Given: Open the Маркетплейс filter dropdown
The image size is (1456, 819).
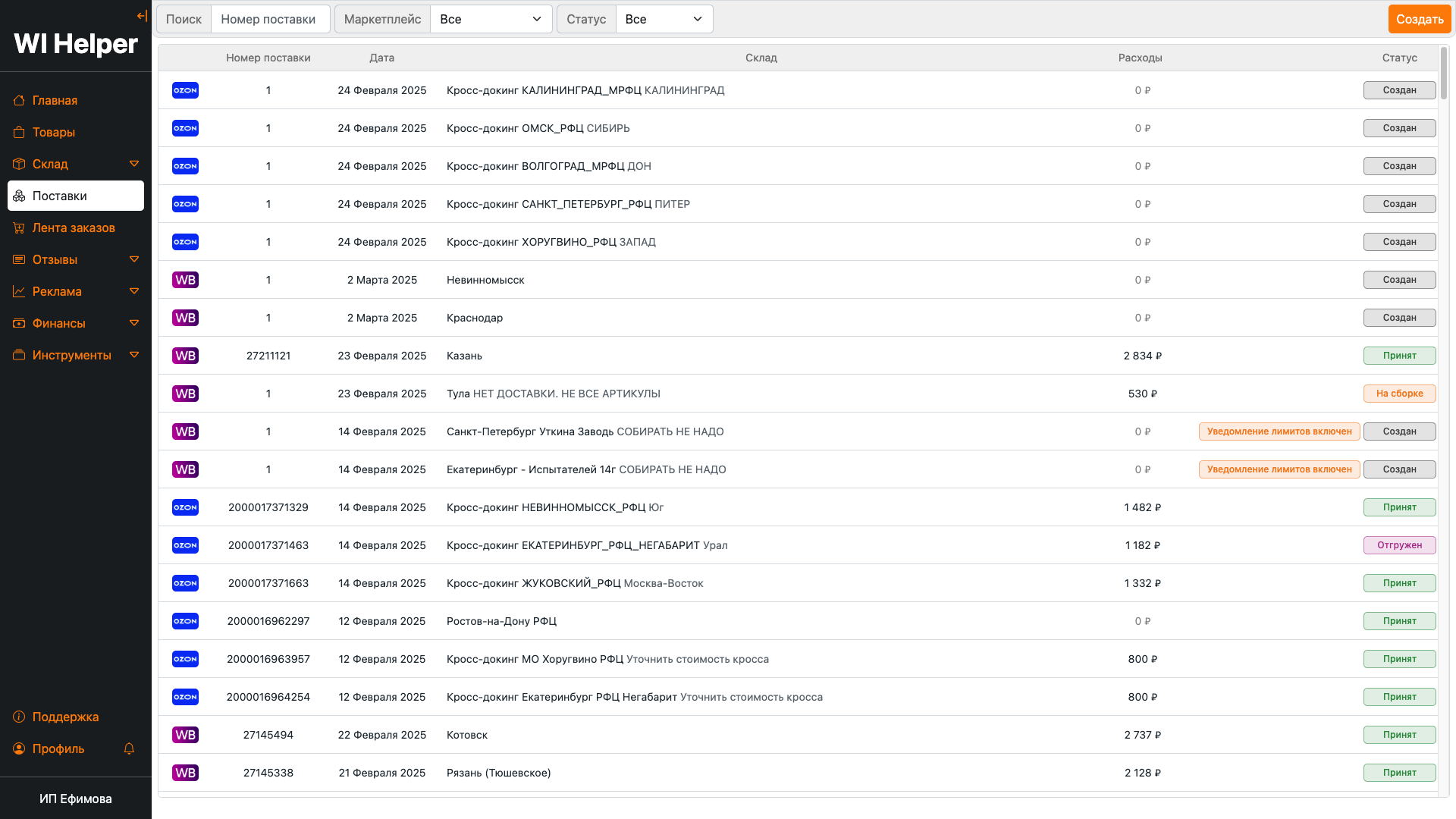Looking at the screenshot, I should coord(491,19).
